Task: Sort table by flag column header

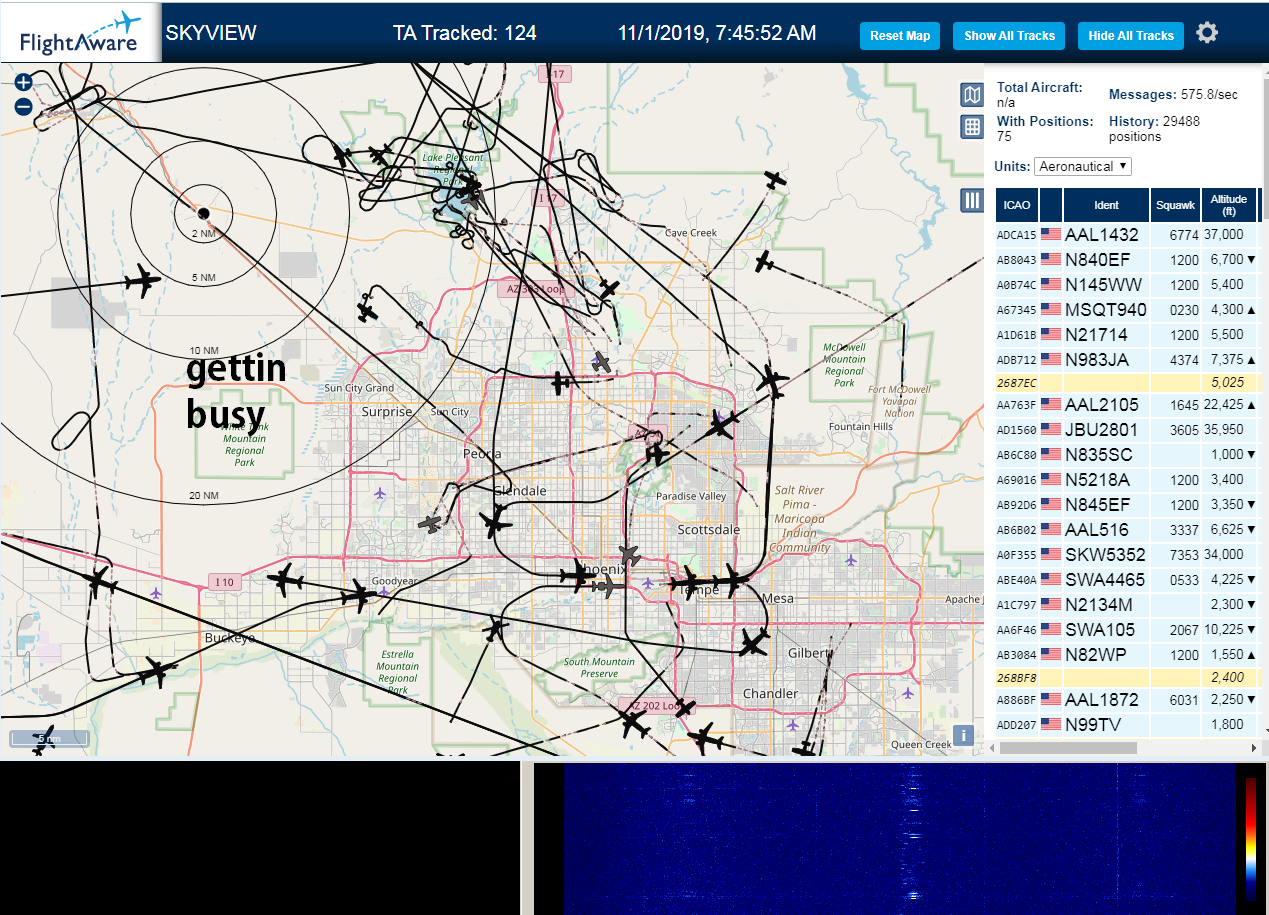Action: pyautogui.click(x=1051, y=204)
